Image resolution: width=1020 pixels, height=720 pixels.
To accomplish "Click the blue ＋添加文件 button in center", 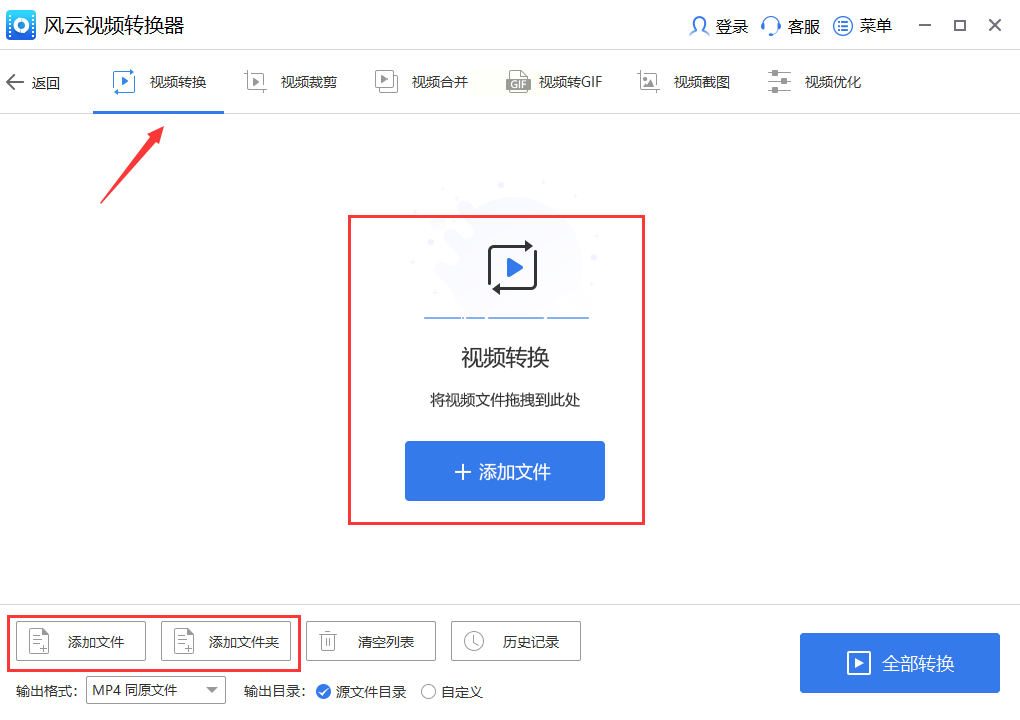I will coord(505,471).
